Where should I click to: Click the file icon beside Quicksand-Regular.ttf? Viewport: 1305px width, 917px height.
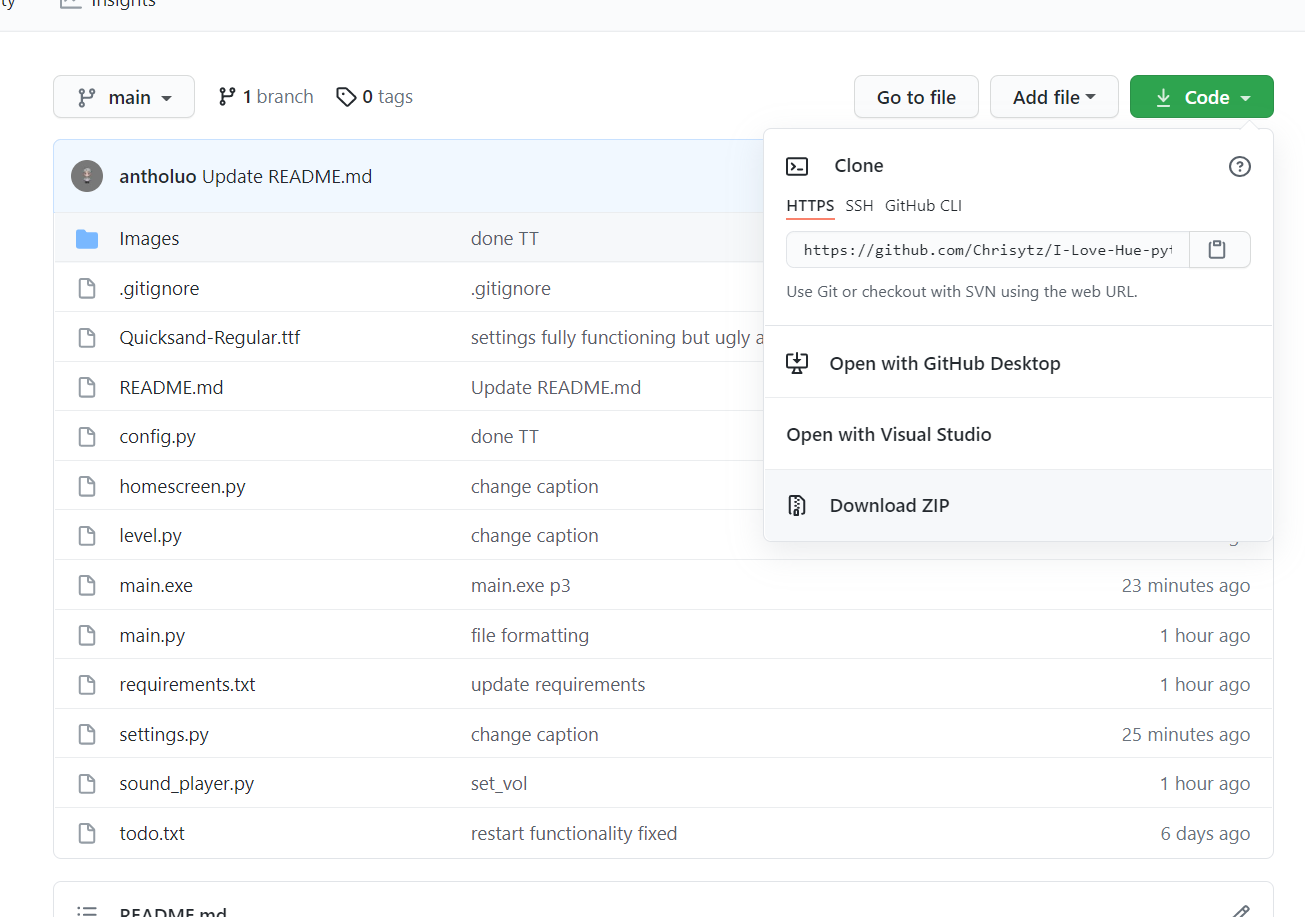pos(87,338)
